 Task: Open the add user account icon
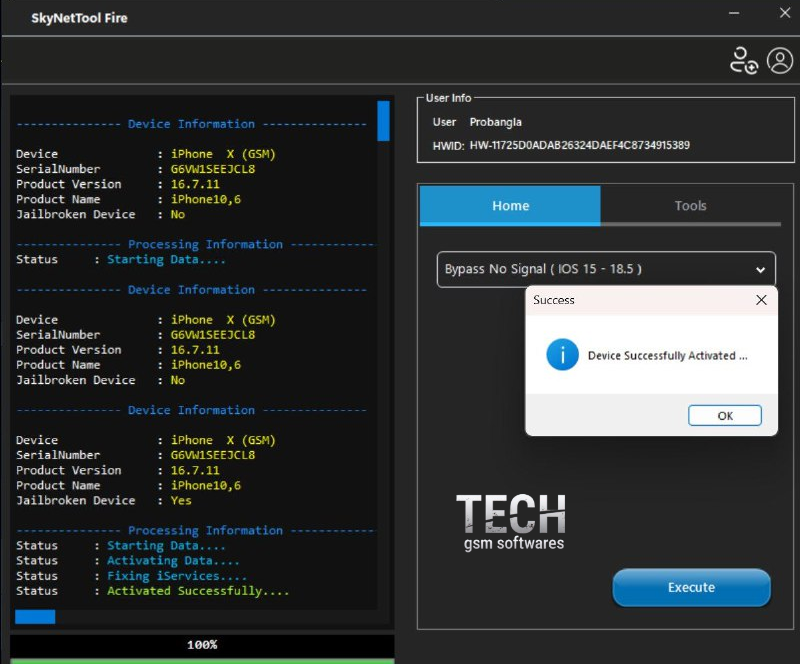(x=743, y=61)
